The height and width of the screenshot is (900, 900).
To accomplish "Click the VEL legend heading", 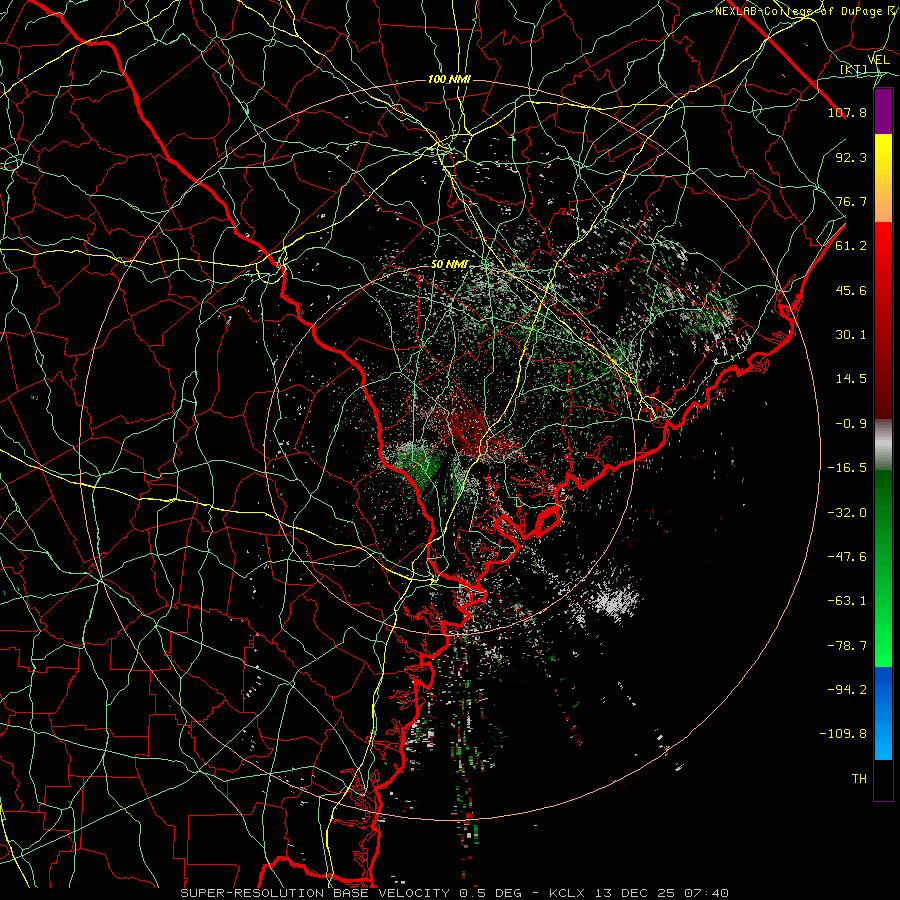I will coord(879,60).
